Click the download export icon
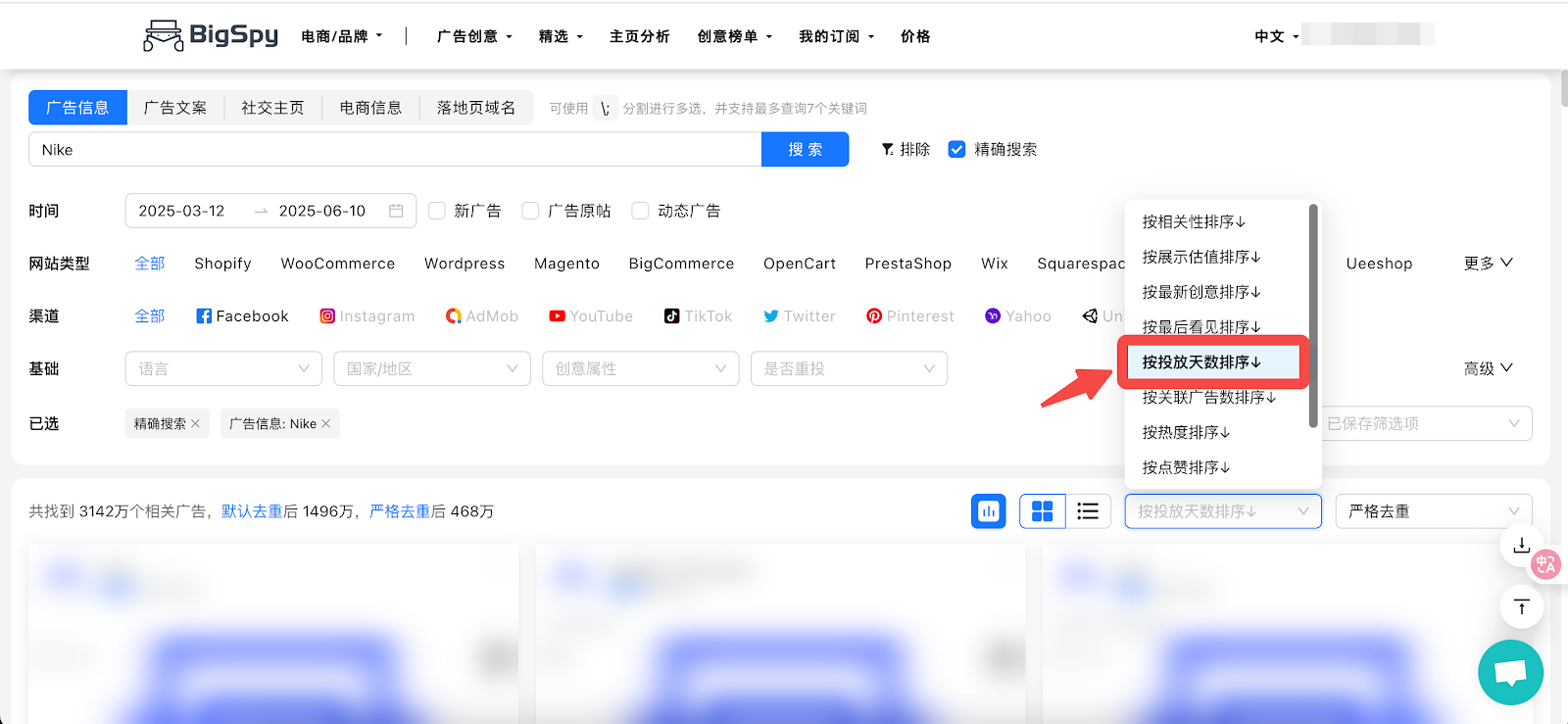This screenshot has width=1568, height=724. coord(1522,546)
